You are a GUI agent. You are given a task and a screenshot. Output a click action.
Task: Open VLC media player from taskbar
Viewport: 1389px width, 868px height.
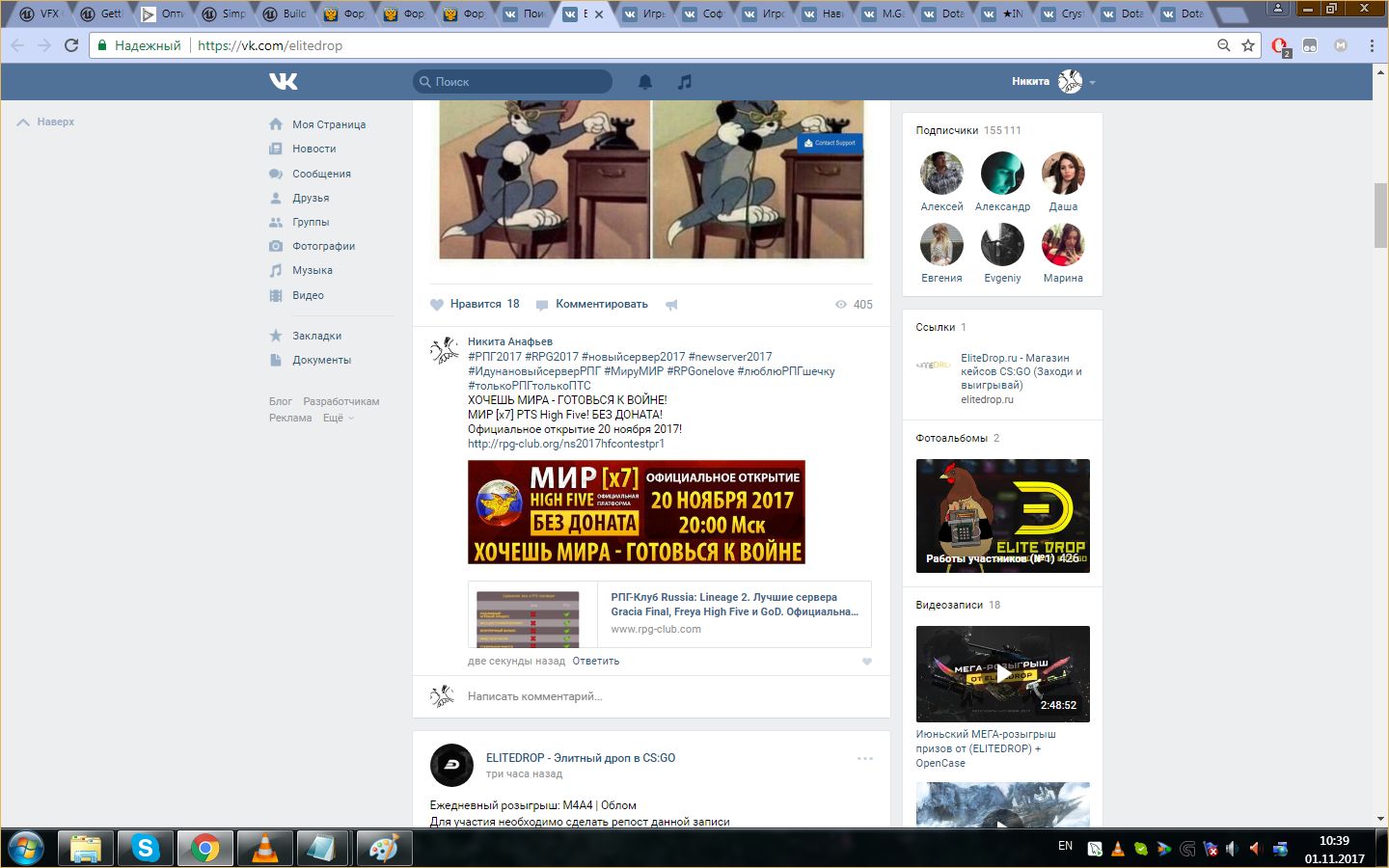point(264,849)
